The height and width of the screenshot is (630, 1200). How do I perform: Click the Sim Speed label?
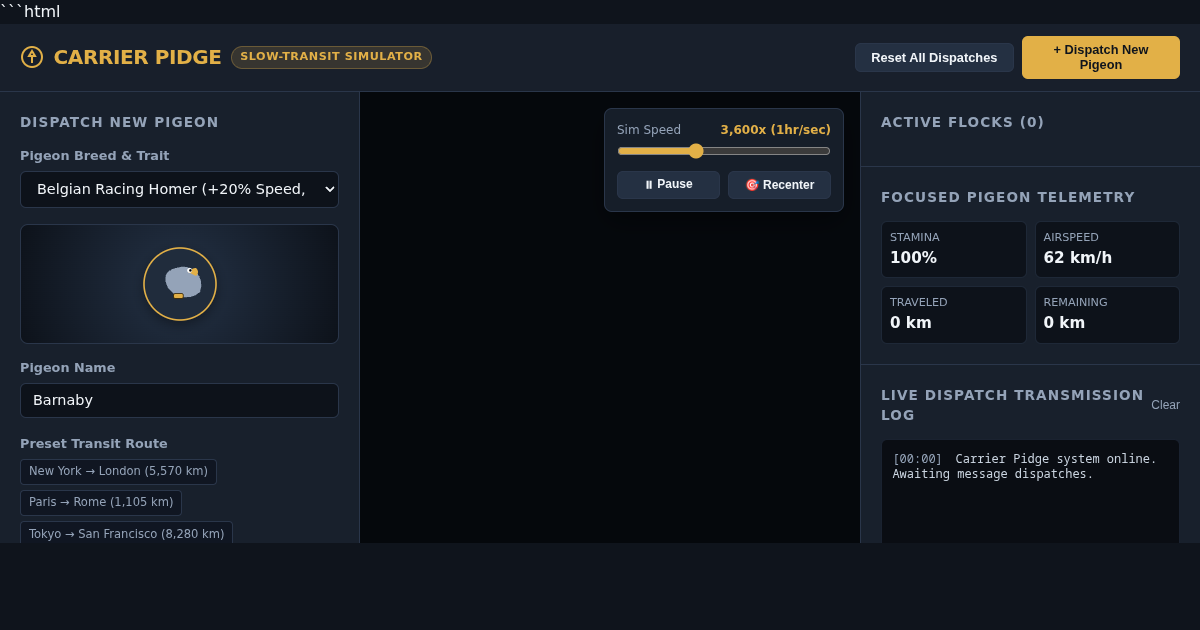click(x=649, y=130)
